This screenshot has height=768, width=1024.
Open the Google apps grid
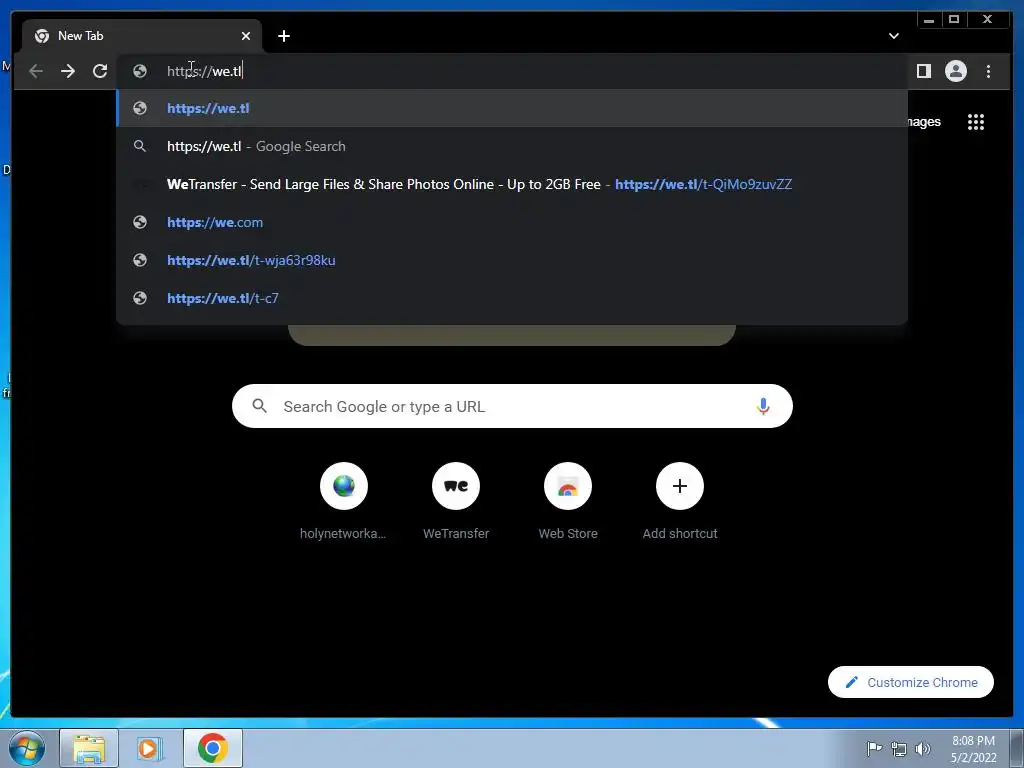(976, 122)
